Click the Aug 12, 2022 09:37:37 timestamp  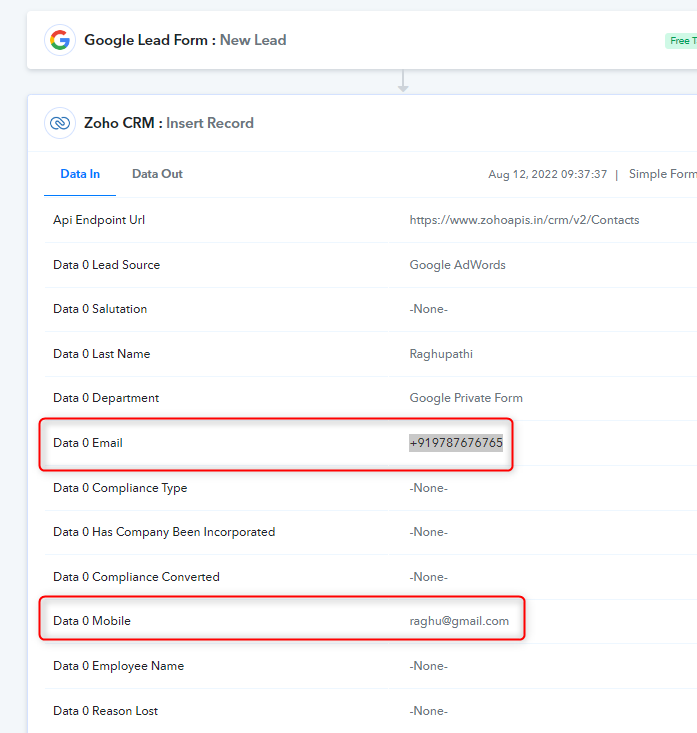547,174
